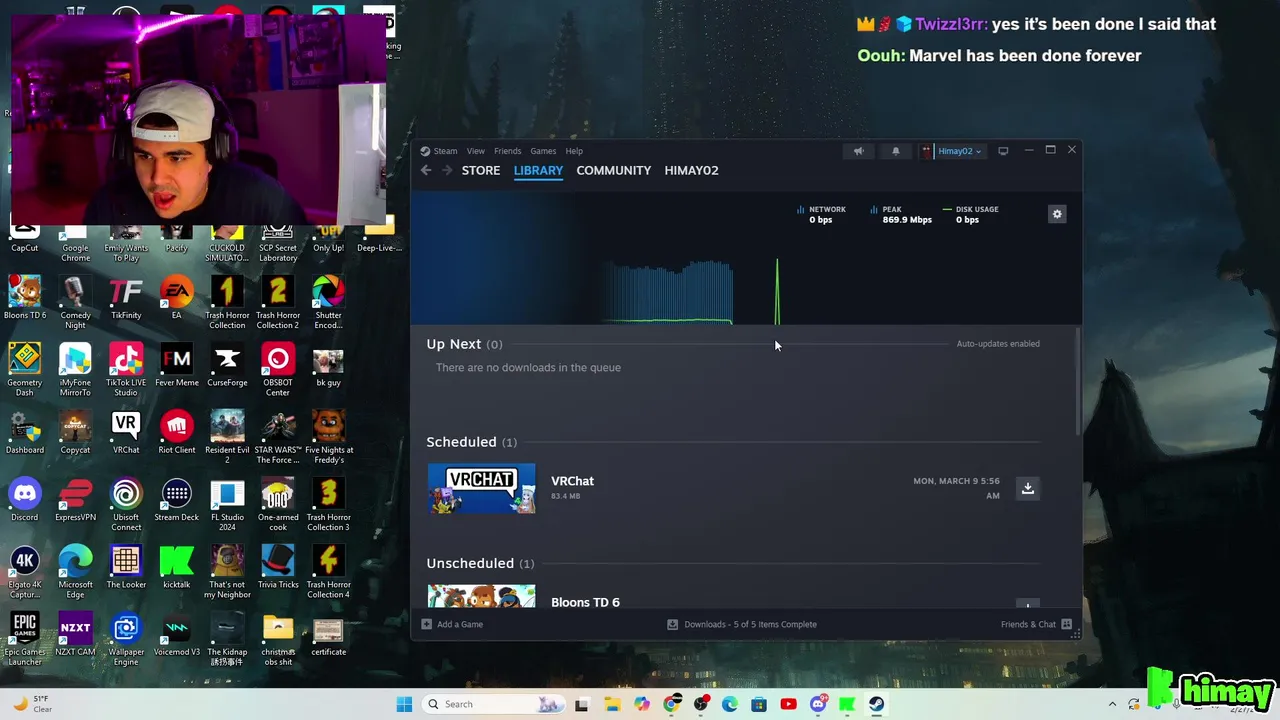Open Epic Games Launcher desktop icon
1280x720 pixels.
point(25,639)
